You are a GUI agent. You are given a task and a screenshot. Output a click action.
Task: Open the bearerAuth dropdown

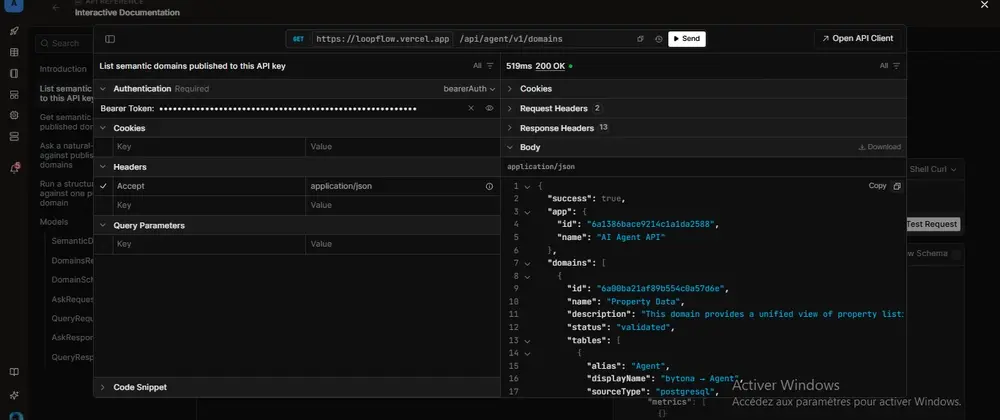pos(469,89)
